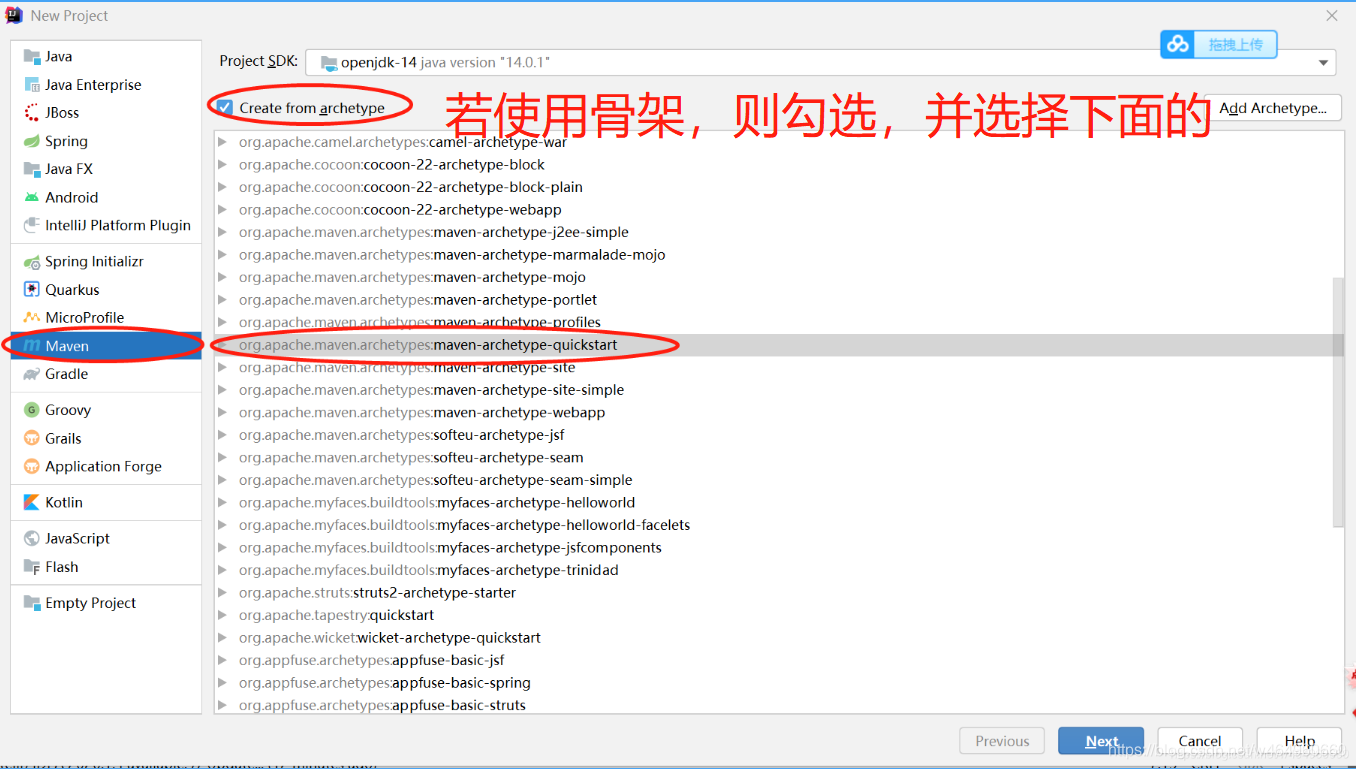Click the Maven 'm' icon
This screenshot has width=1356, height=769.
coord(32,346)
